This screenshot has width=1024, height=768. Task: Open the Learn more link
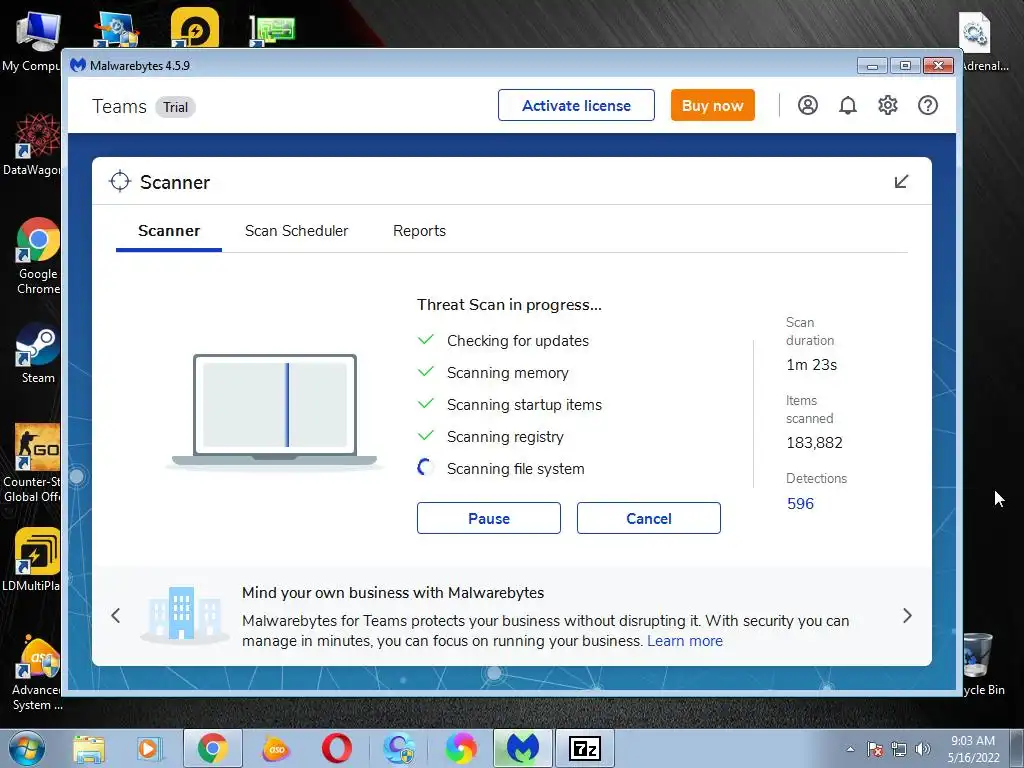pyautogui.click(x=685, y=641)
